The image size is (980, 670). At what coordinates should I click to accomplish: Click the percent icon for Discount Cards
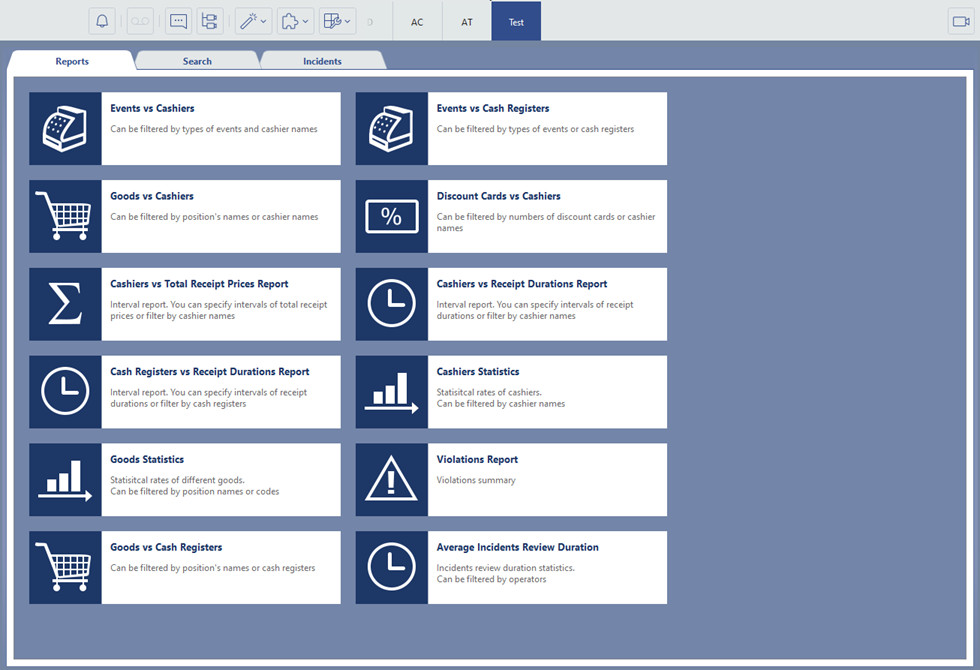click(392, 217)
